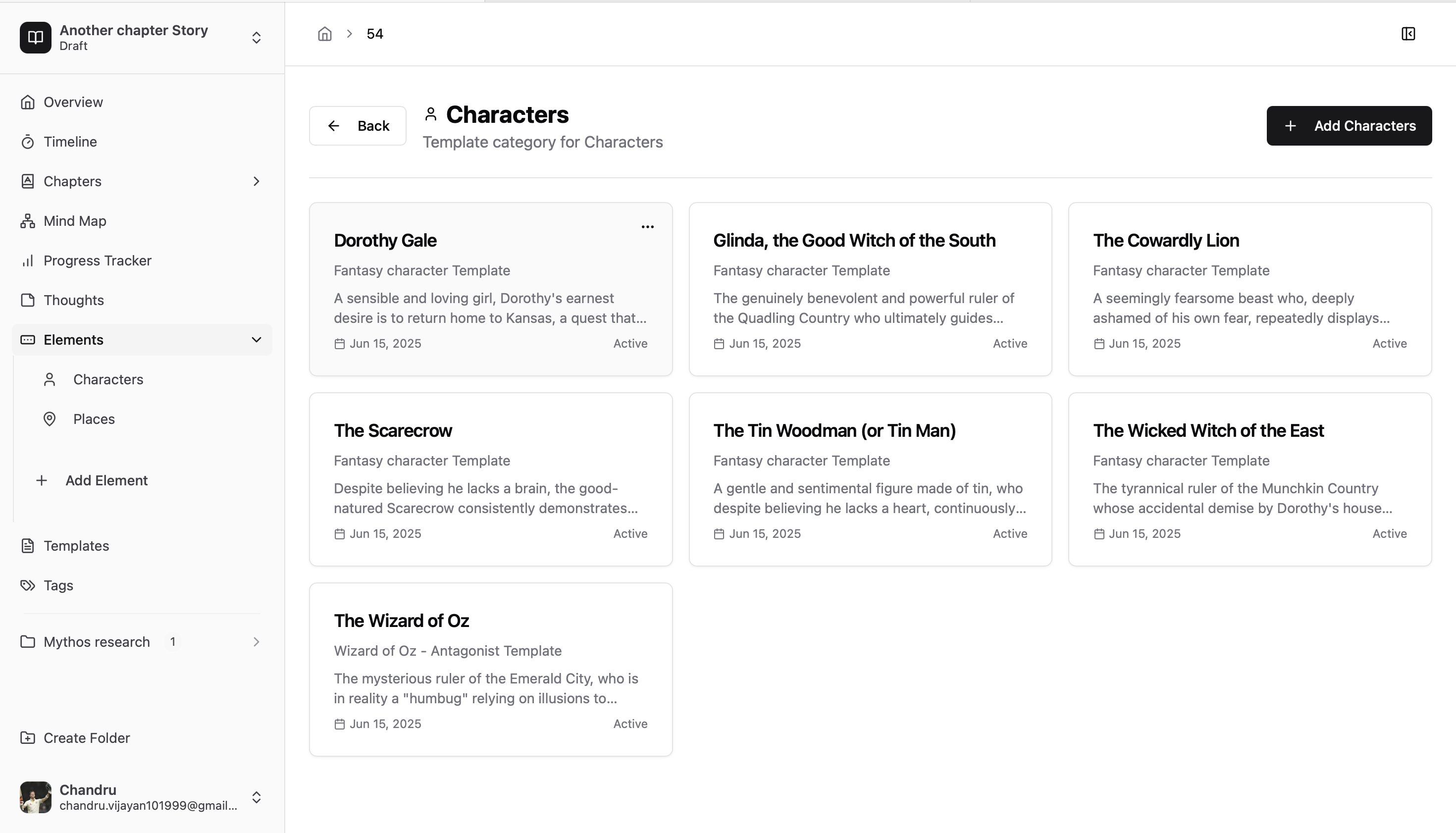The image size is (1456, 833).
Task: Click the Timeline stopwatch icon
Action: coord(27,142)
